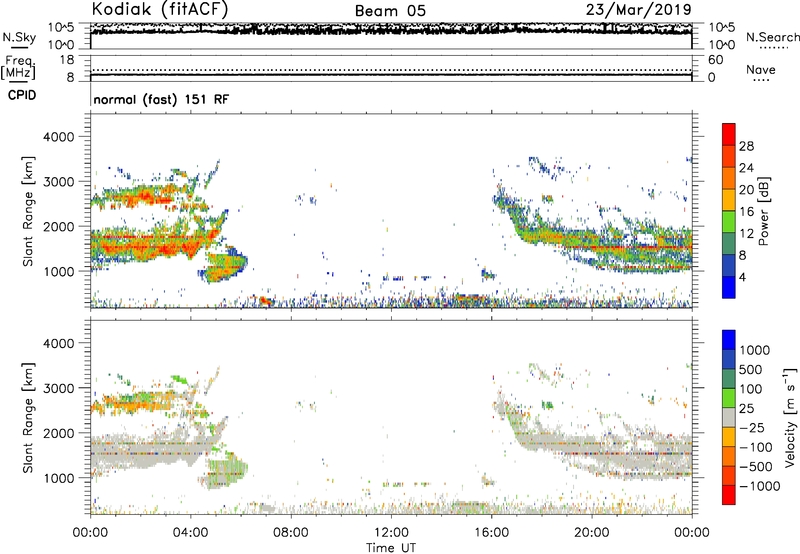
Task: Click velocity colorbar value "1000"
Action: pos(755,350)
